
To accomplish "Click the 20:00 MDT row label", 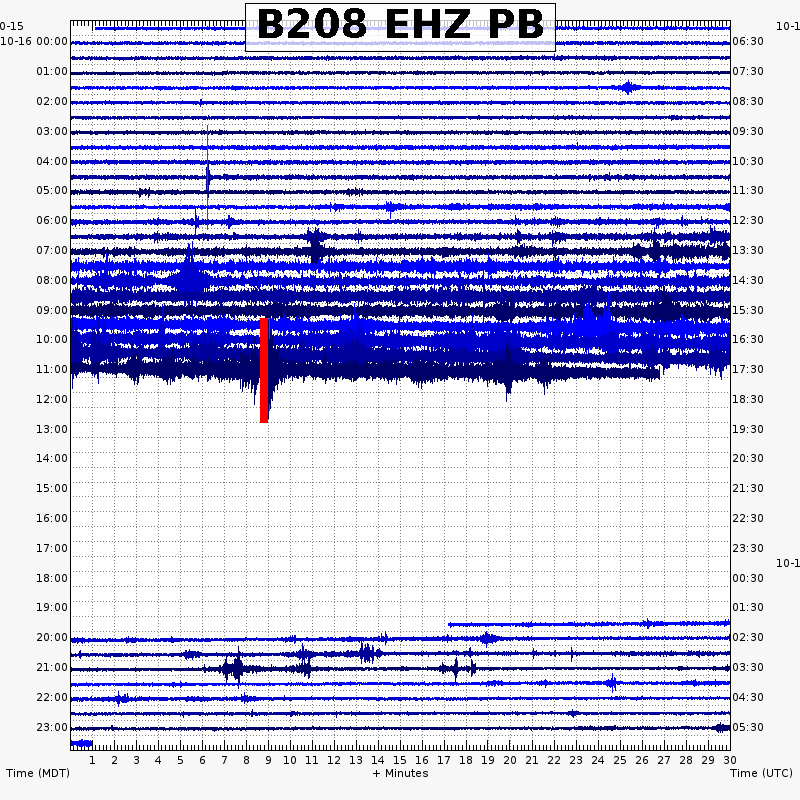I will pyautogui.click(x=52, y=638).
